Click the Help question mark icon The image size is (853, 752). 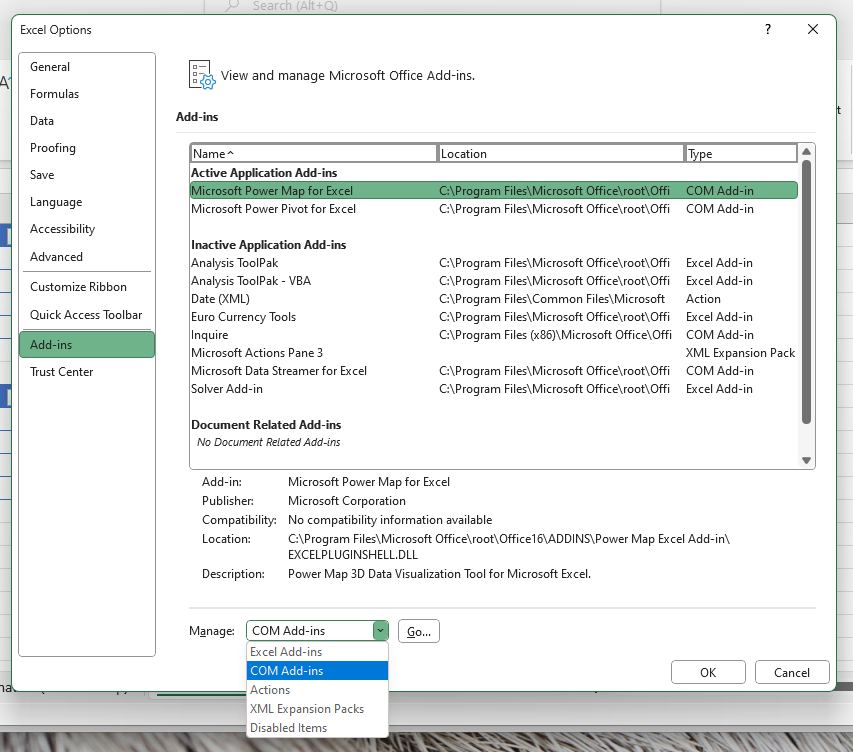coord(768,29)
